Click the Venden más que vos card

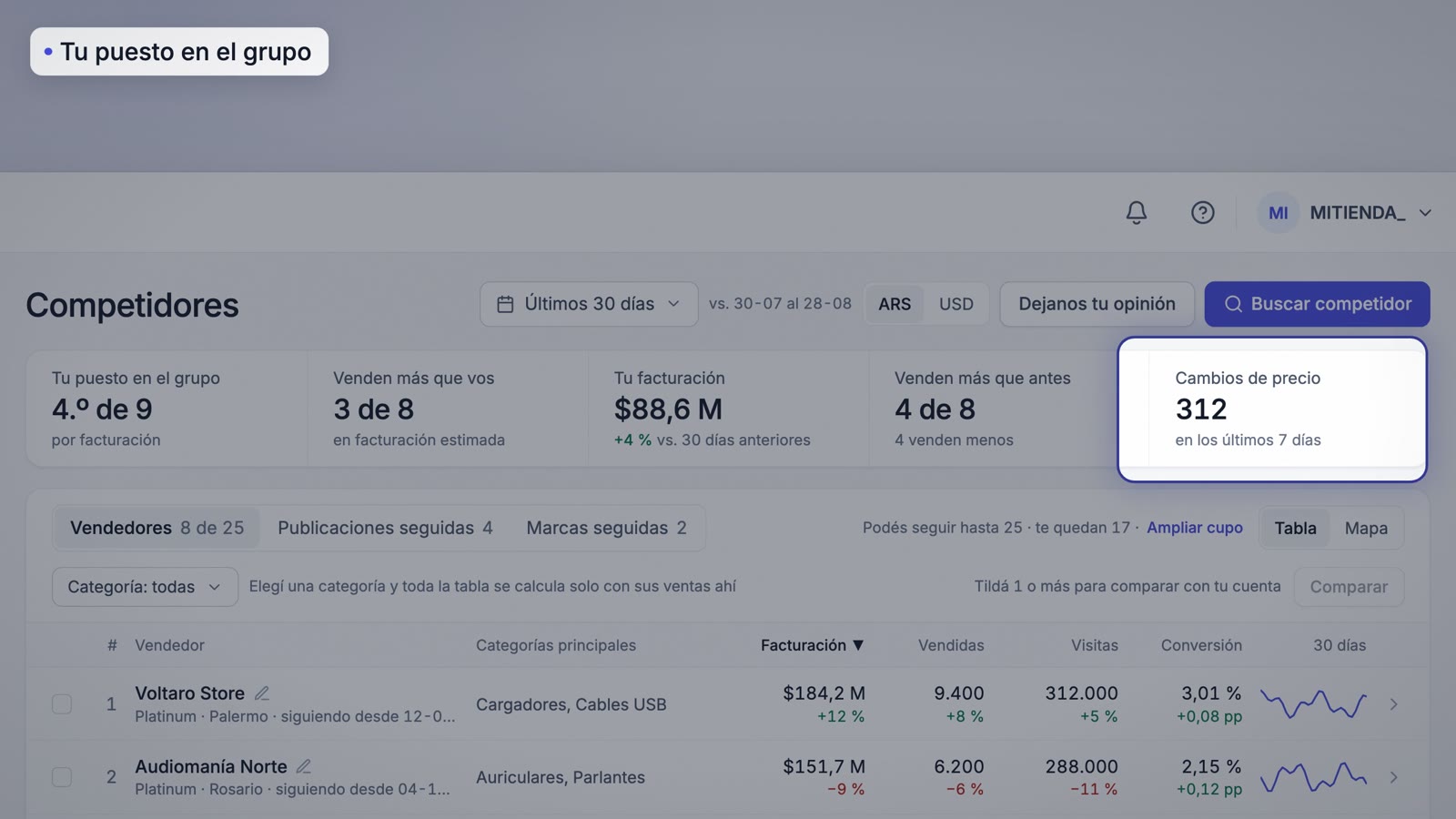[x=448, y=409]
